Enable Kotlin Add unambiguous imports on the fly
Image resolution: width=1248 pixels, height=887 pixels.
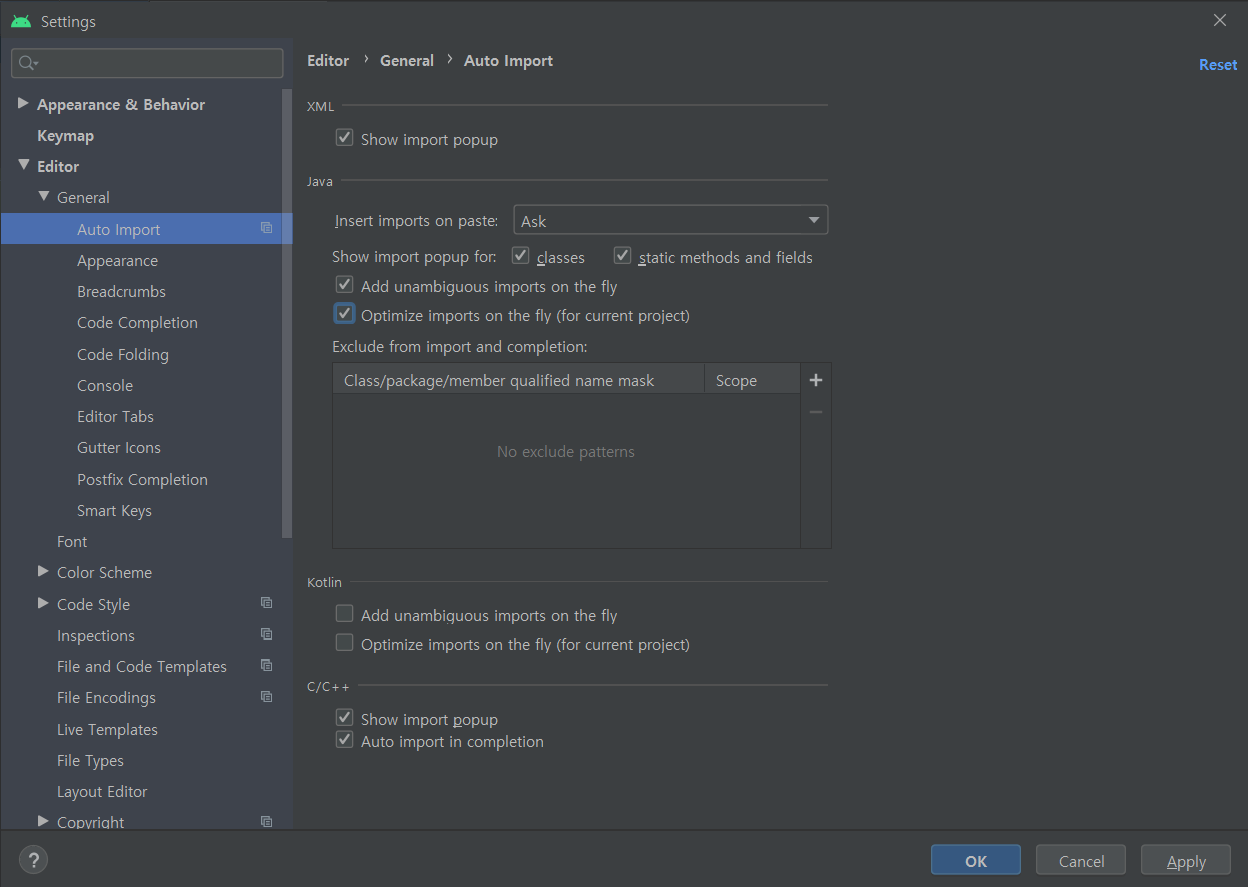click(x=344, y=614)
